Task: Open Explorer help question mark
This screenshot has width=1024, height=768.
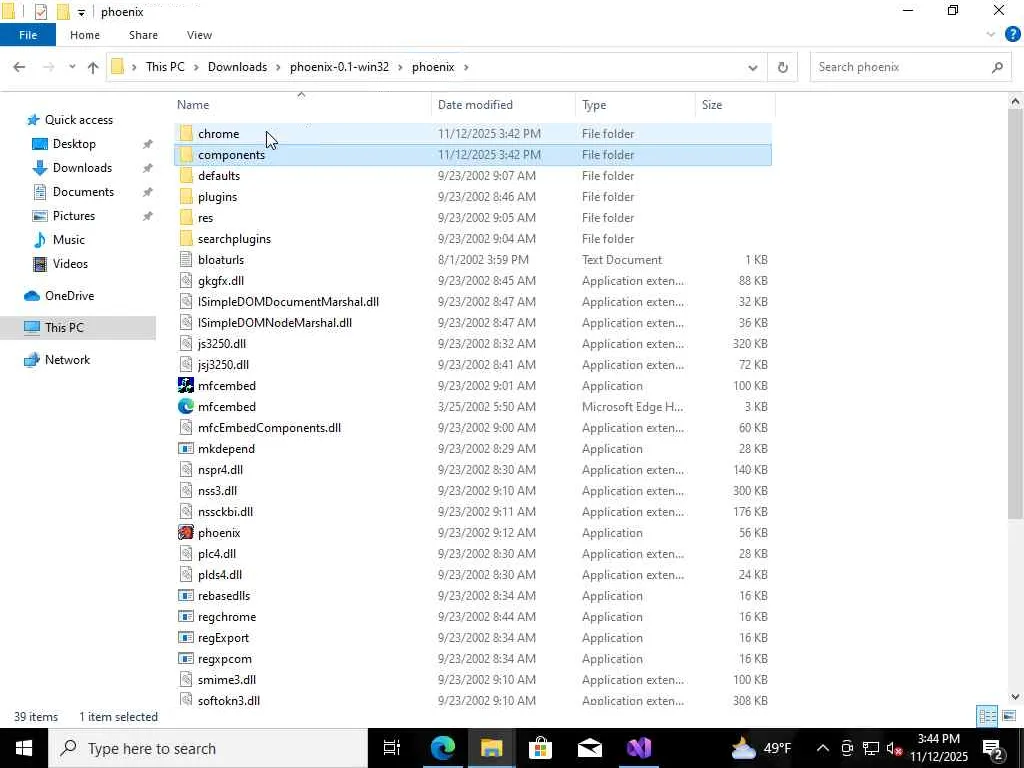Action: pos(1012,35)
